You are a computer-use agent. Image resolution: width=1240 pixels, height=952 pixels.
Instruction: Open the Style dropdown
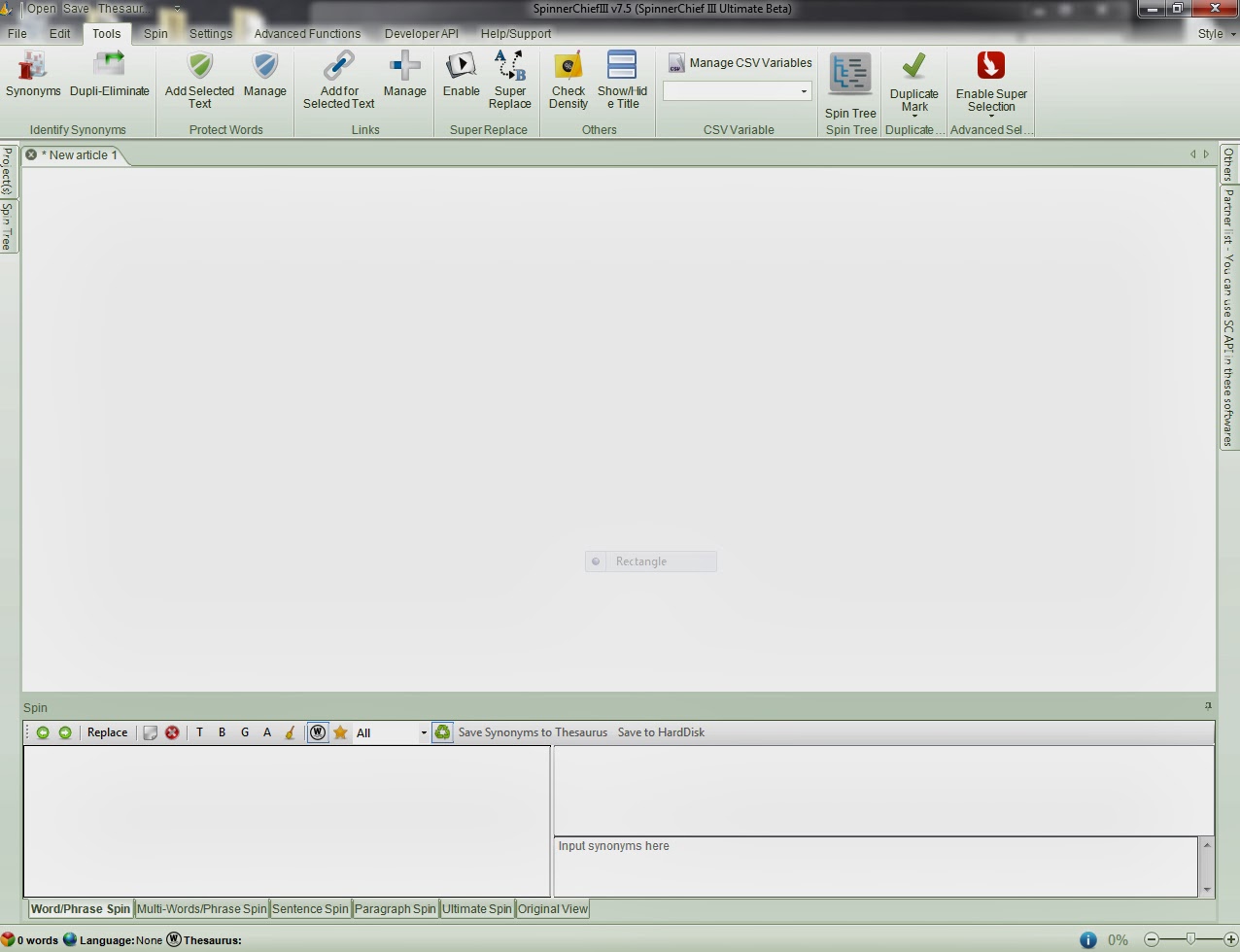pyautogui.click(x=1216, y=33)
